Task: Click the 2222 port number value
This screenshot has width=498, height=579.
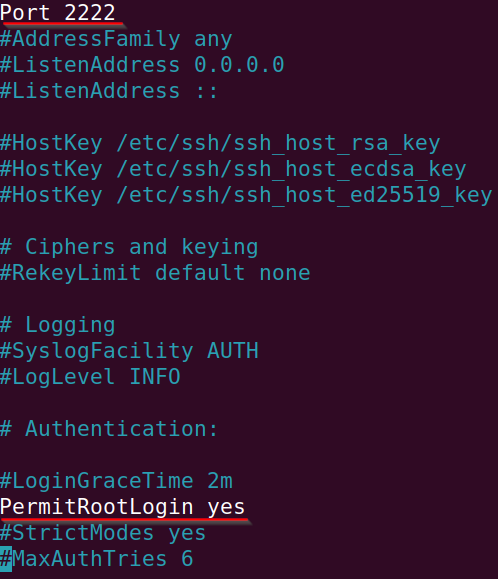Action: pos(90,13)
